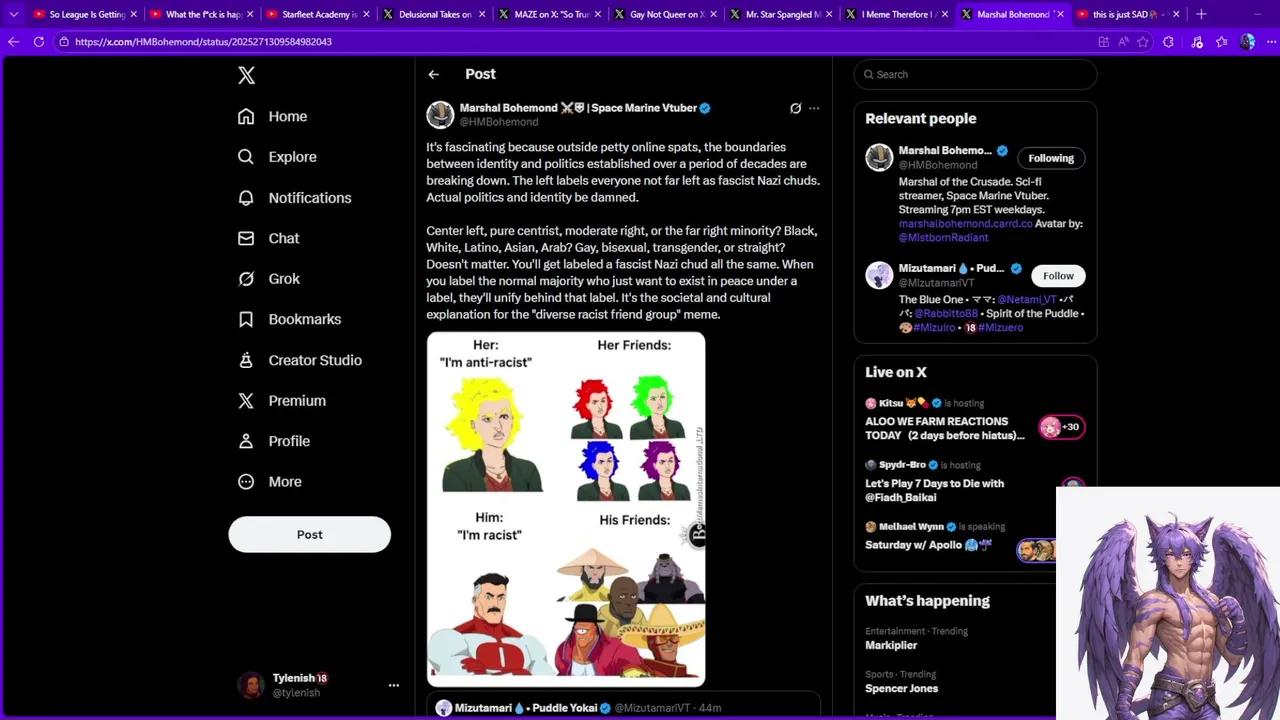Reload the page with the refresh icon

pyautogui.click(x=39, y=42)
